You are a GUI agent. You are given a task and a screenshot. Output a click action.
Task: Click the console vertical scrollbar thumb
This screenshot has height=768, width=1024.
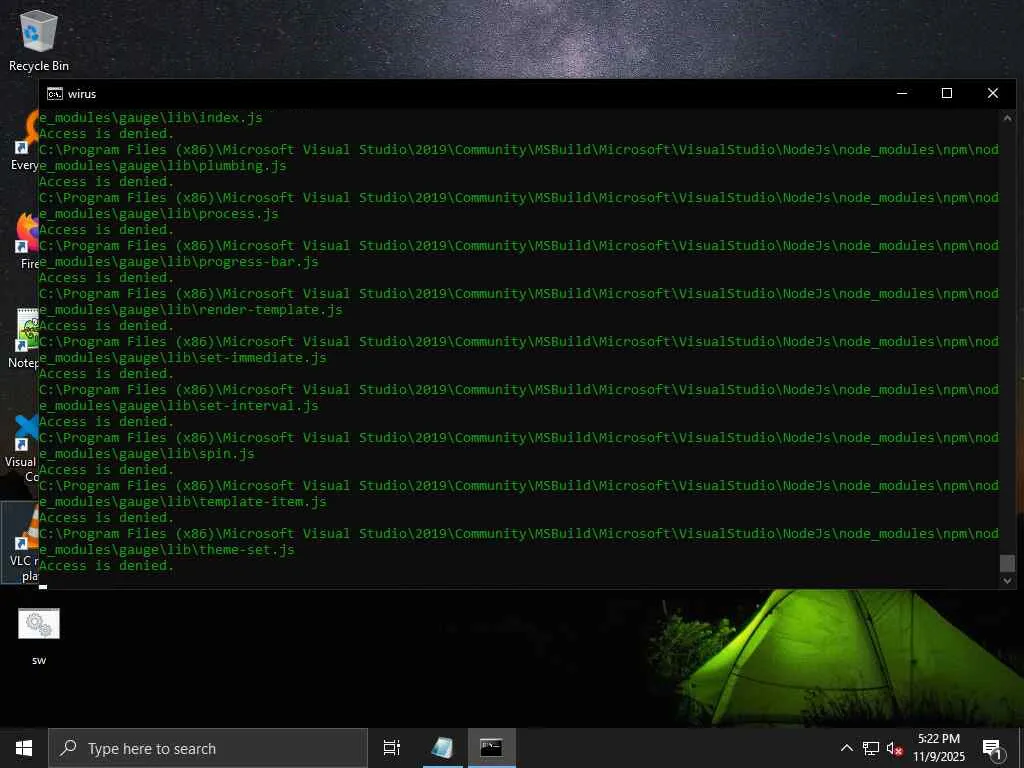click(x=1007, y=563)
